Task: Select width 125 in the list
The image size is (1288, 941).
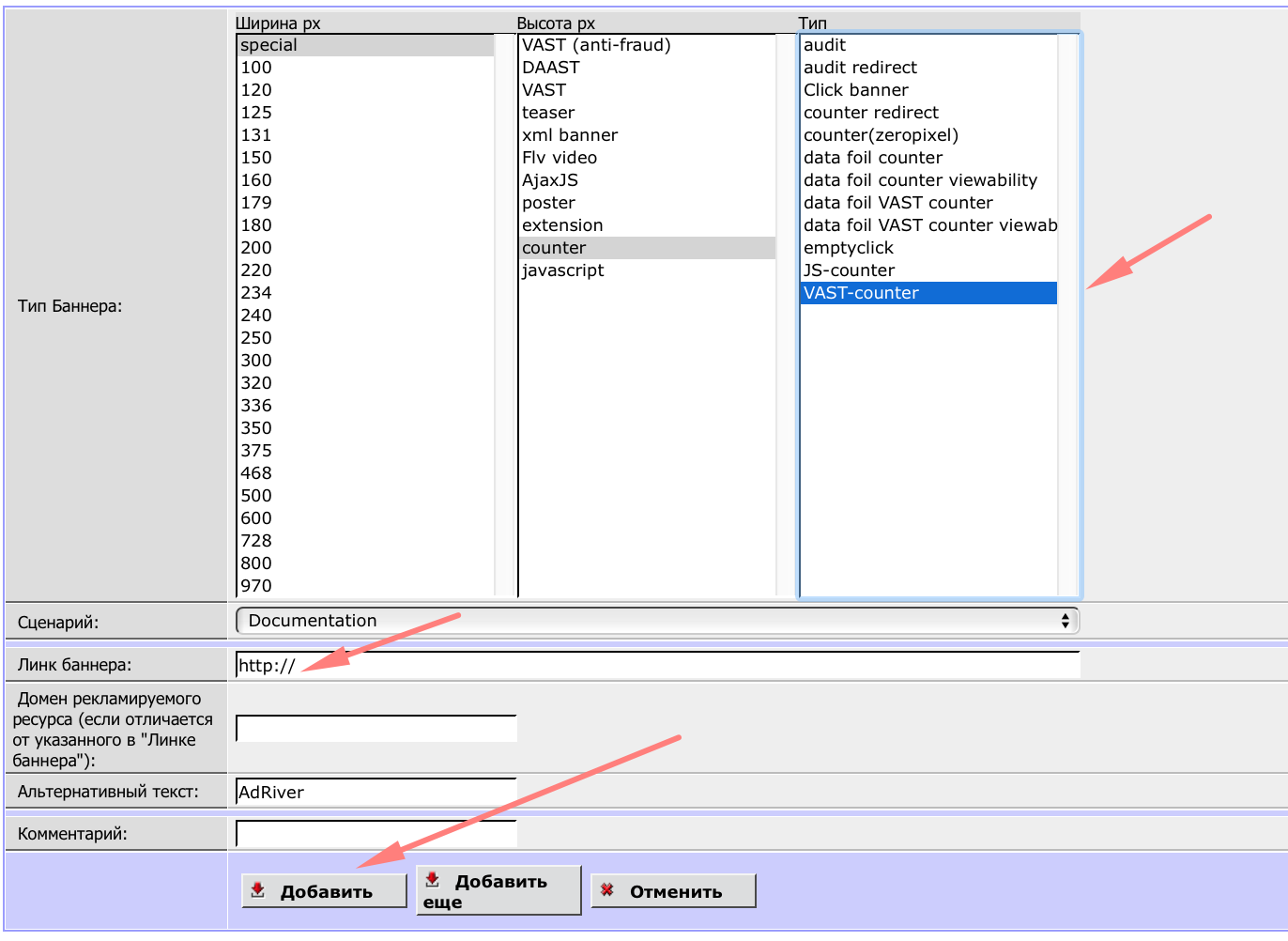Action: 365,113
